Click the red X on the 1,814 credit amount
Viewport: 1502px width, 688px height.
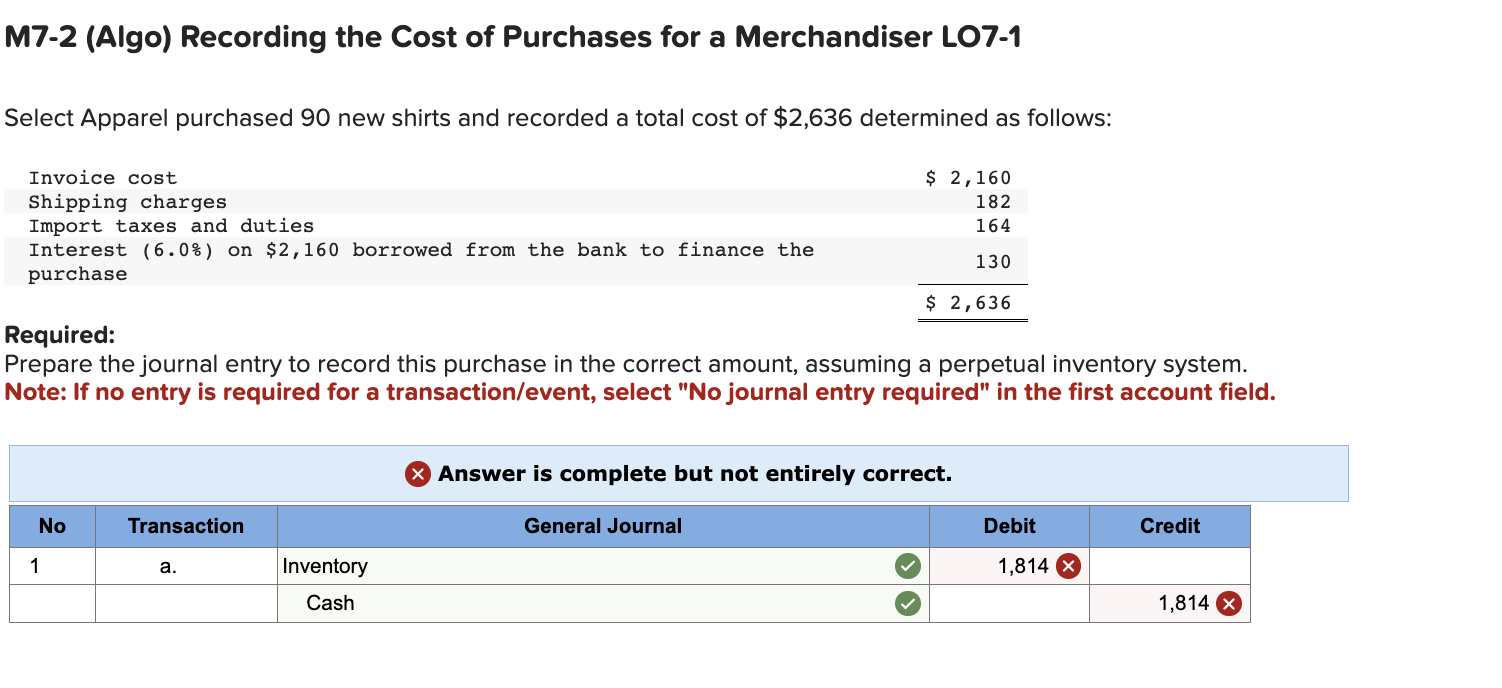click(1228, 603)
